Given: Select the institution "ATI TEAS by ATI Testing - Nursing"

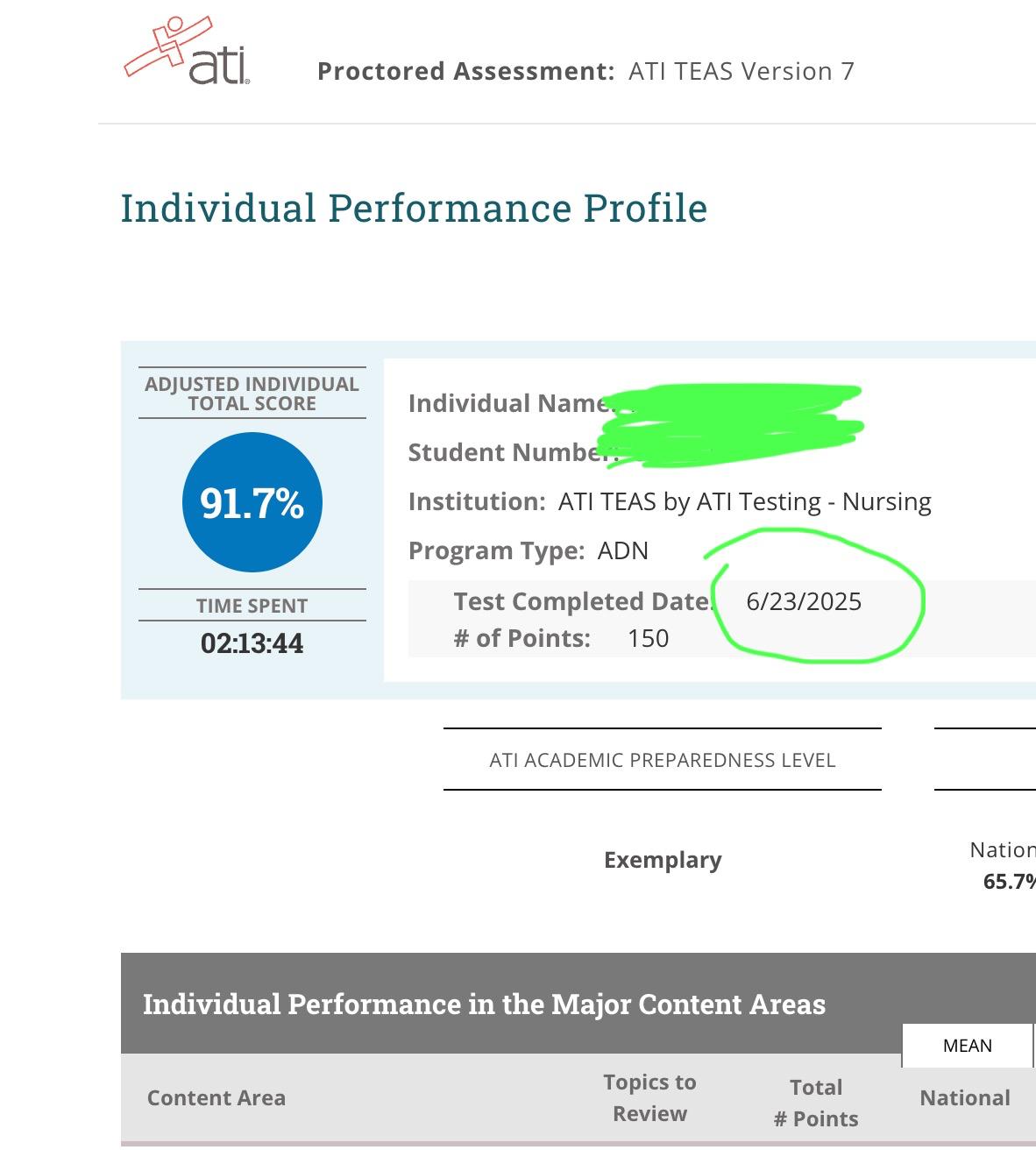Looking at the screenshot, I should point(744,502).
